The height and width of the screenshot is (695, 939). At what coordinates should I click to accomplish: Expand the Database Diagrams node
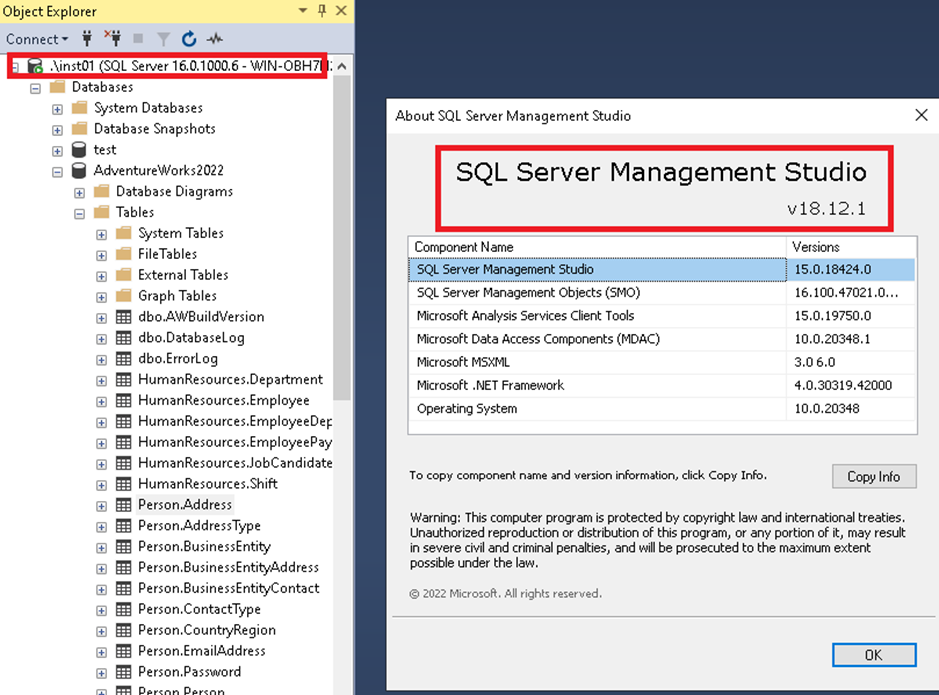pyautogui.click(x=80, y=193)
